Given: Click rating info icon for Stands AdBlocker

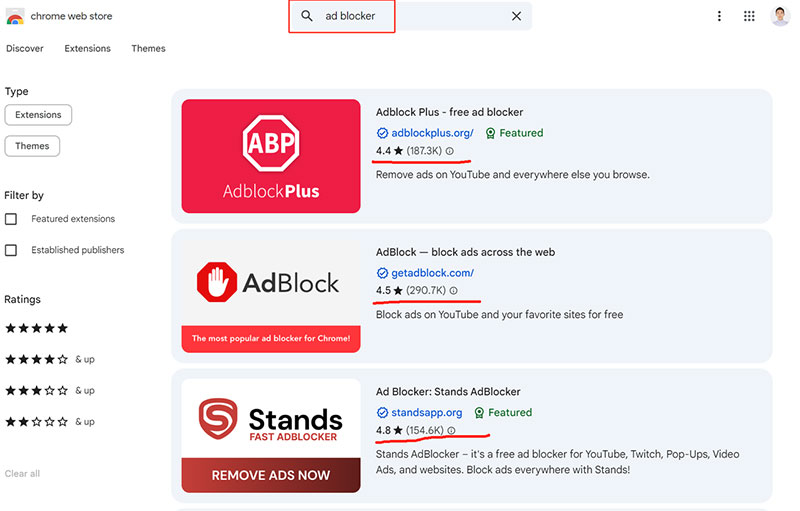Looking at the screenshot, I should click(451, 431).
